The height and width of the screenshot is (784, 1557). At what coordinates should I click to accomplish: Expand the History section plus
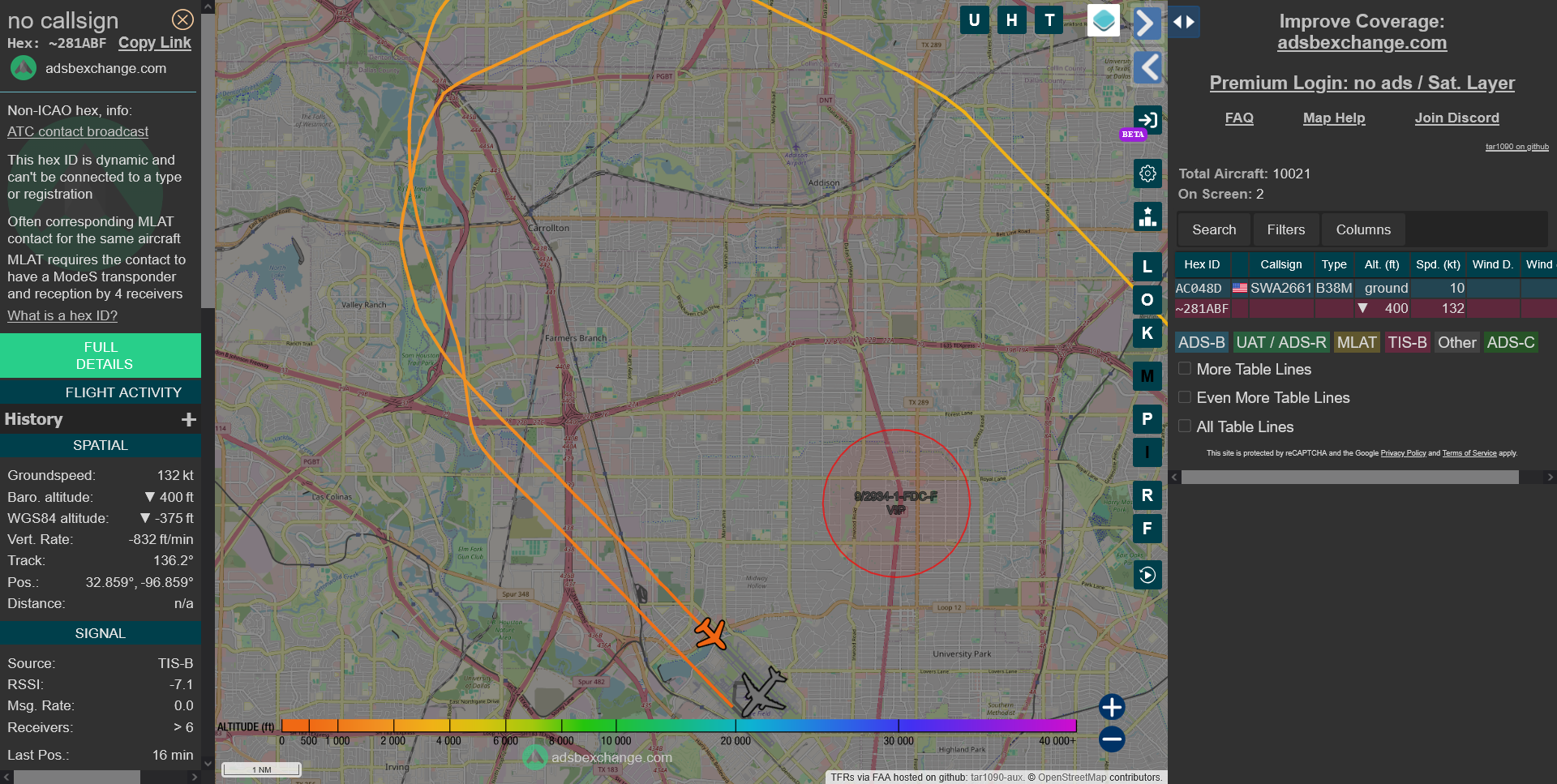coord(189,419)
